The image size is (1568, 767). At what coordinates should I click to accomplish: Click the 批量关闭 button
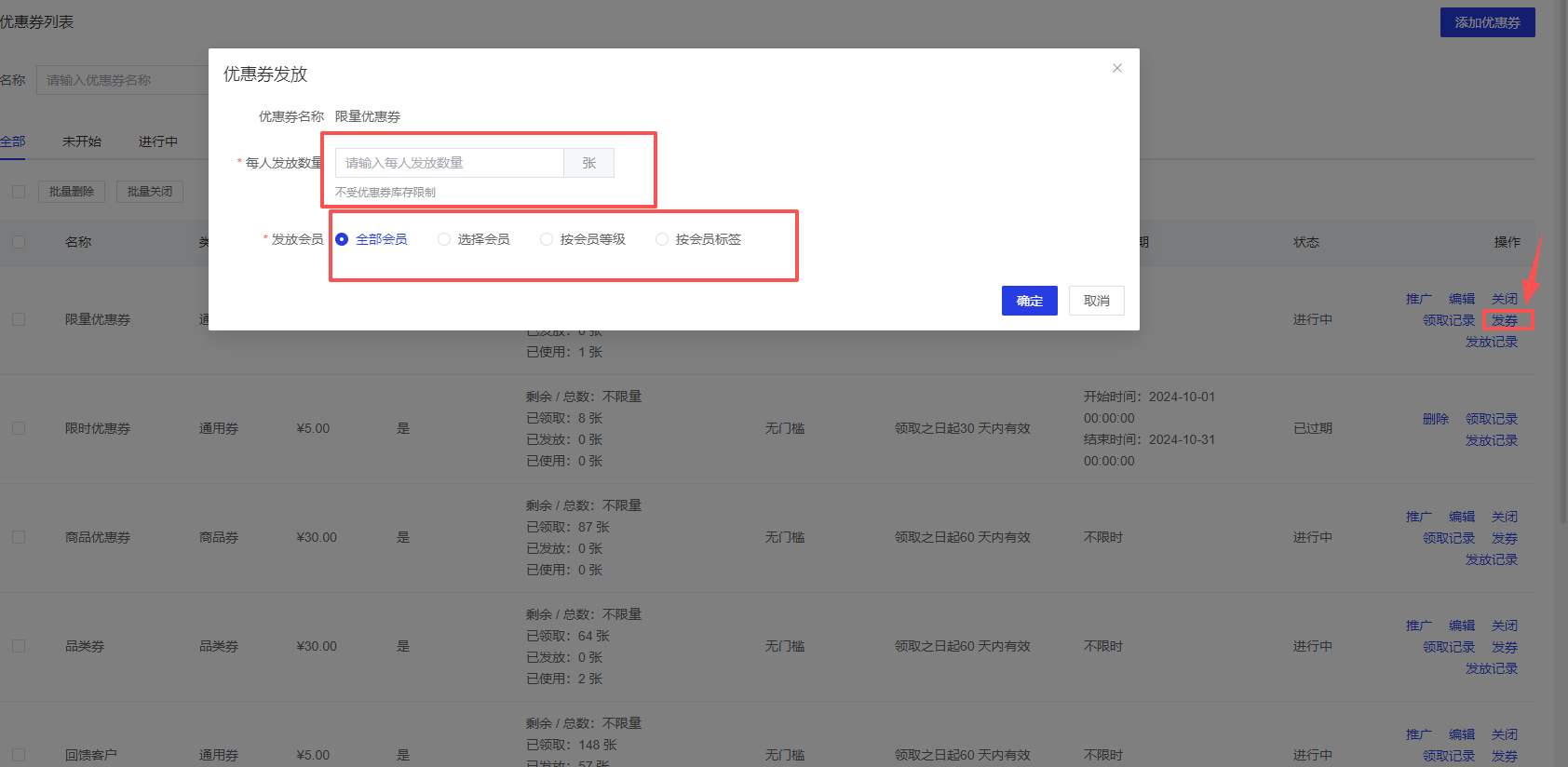pyautogui.click(x=150, y=192)
